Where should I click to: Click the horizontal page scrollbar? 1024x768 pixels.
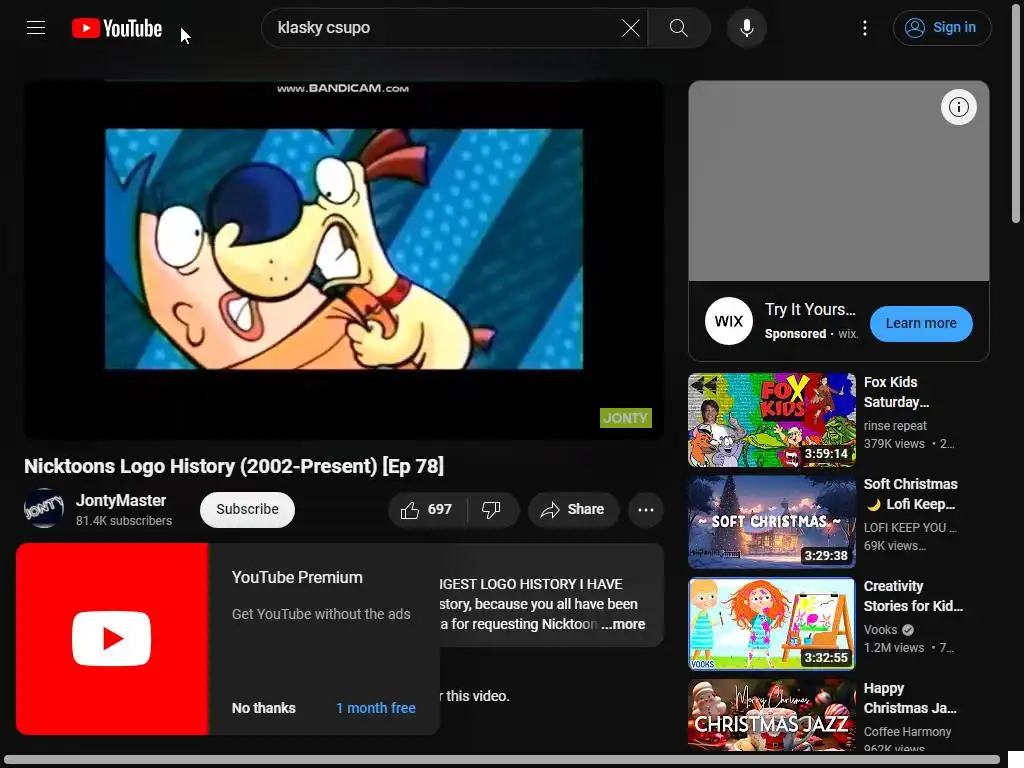coord(502,760)
